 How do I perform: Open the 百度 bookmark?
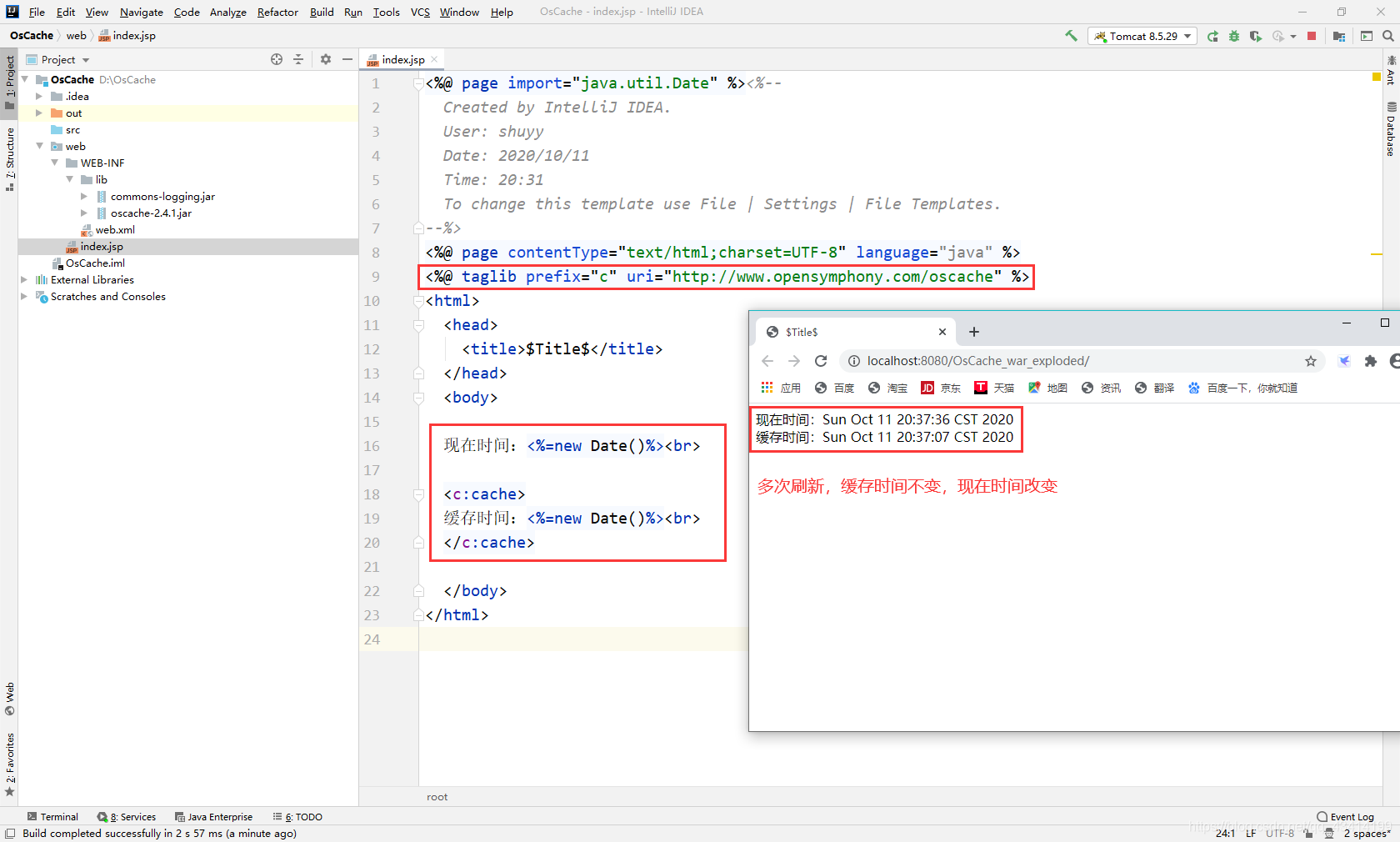(x=834, y=388)
